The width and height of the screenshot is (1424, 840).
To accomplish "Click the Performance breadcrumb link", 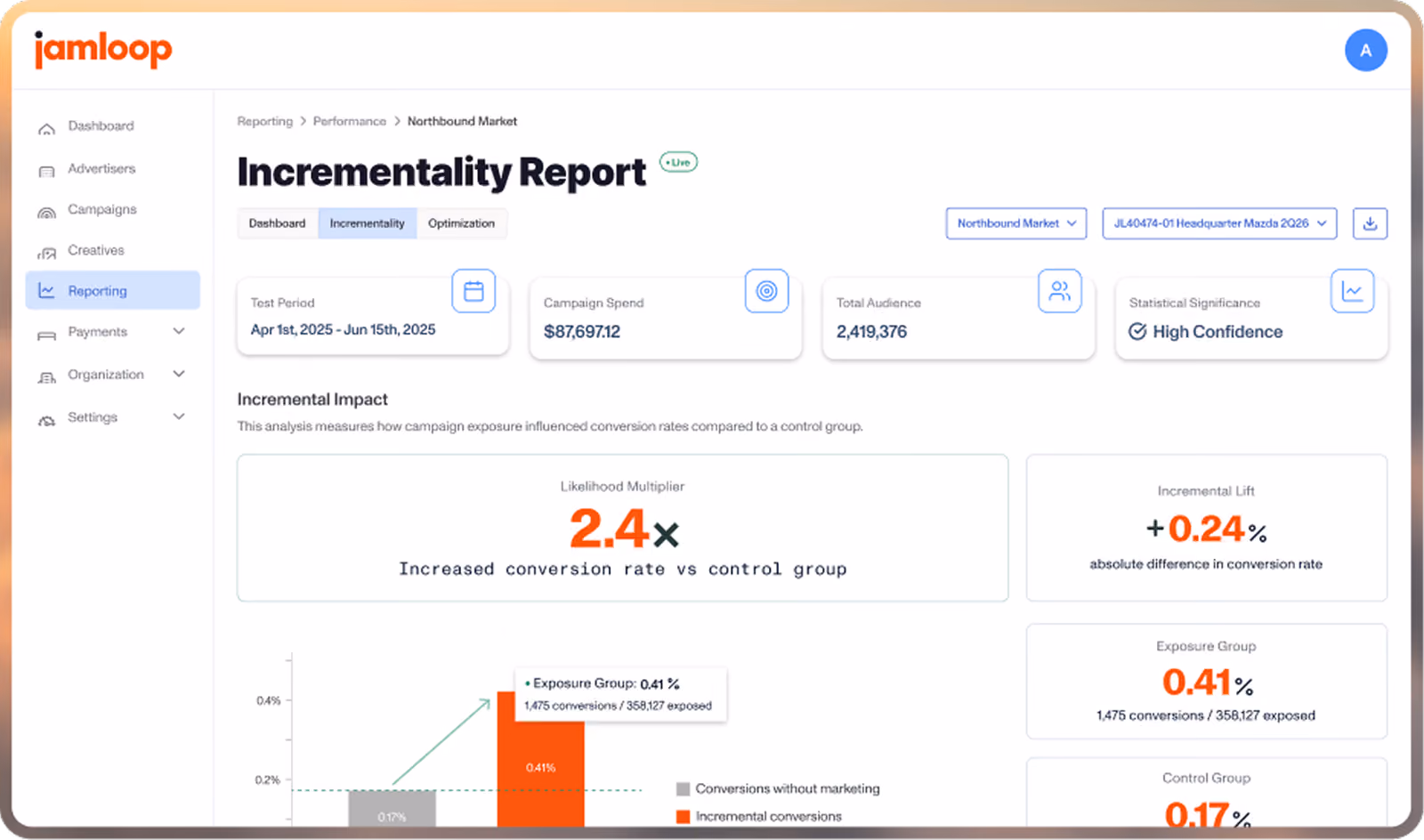I will click(350, 121).
